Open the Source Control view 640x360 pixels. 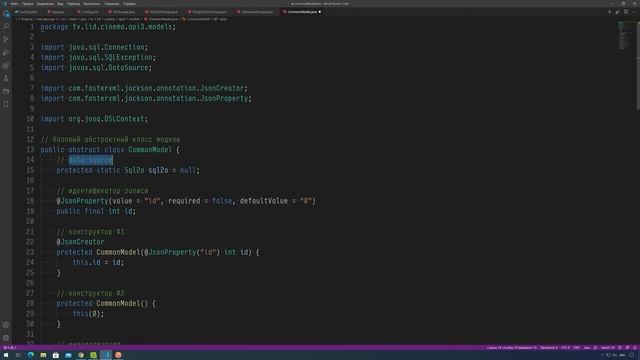point(6,39)
